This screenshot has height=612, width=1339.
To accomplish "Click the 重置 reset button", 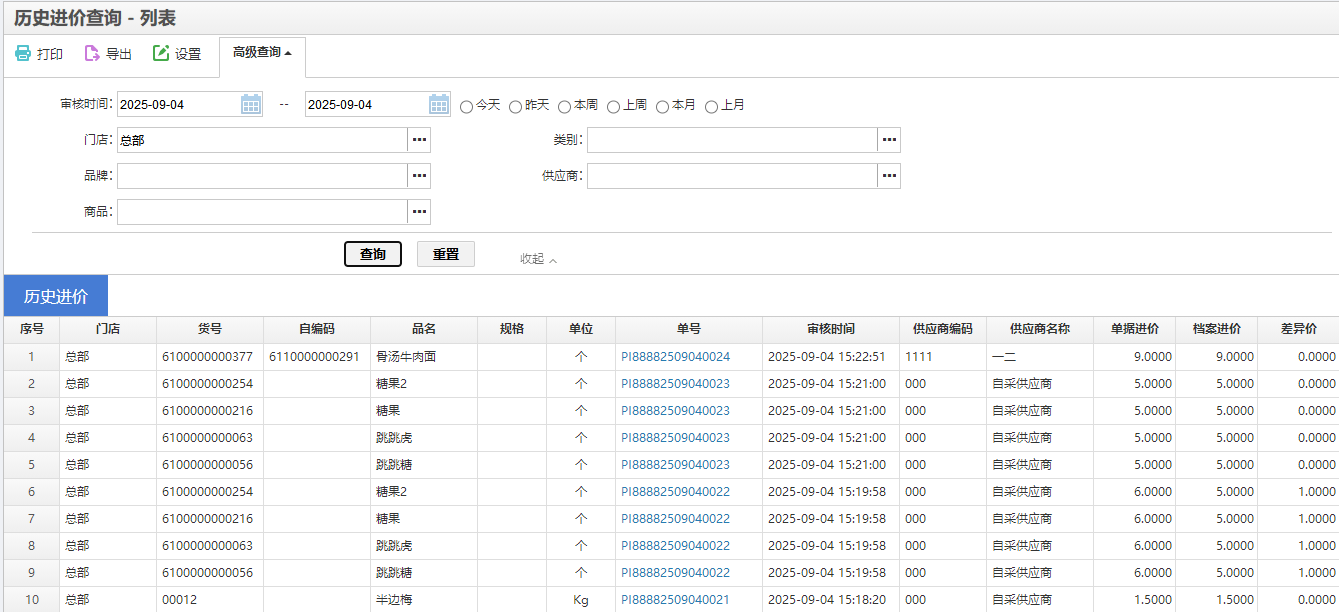I will point(446,254).
